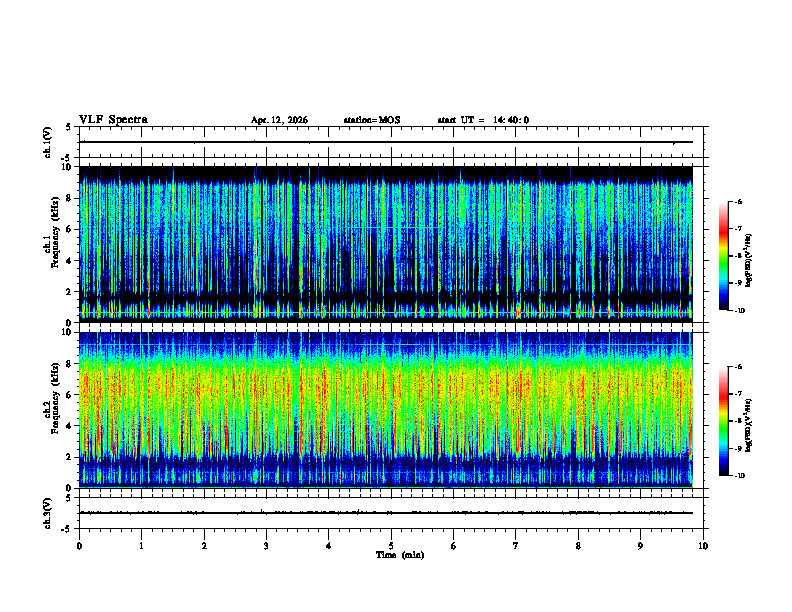Click the time axis tick label "7"
The width and height of the screenshot is (792, 612).
click(x=516, y=546)
